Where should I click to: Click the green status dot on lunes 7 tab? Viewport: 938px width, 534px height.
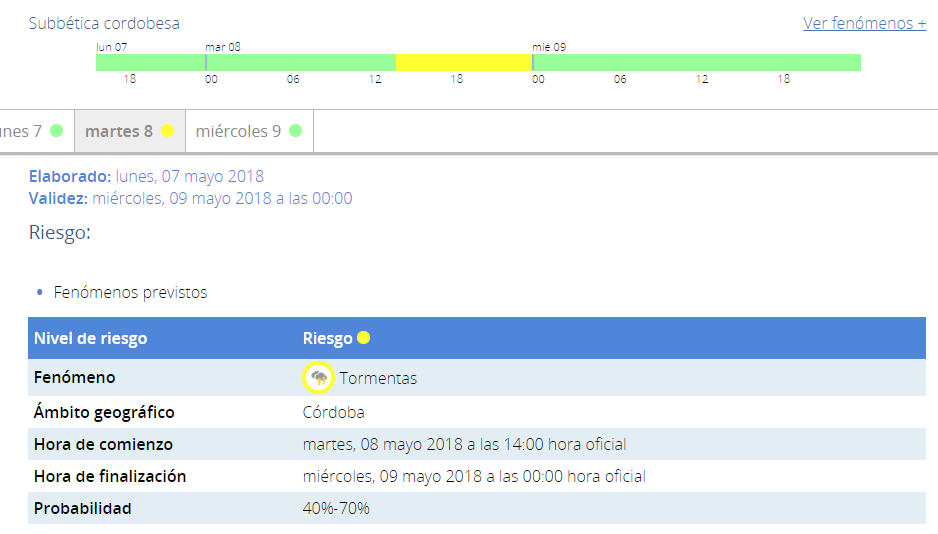point(56,130)
